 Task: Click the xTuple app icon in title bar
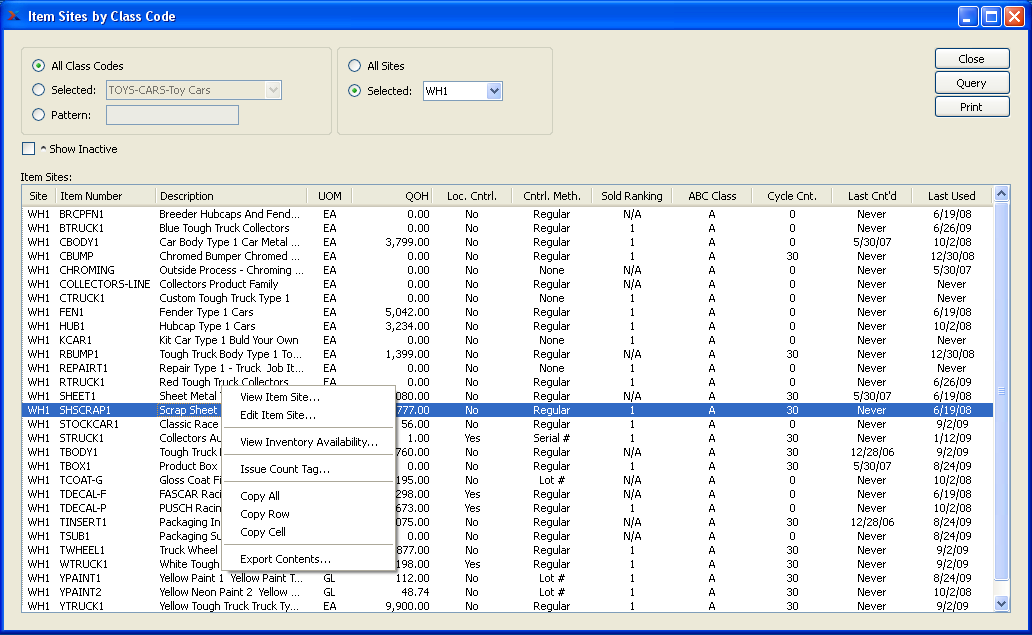(14, 16)
